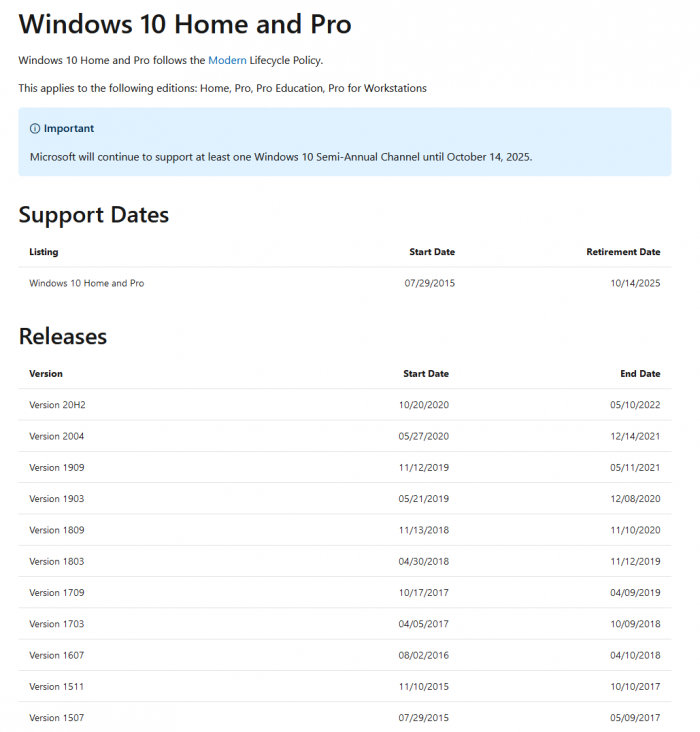Click the Version 1803 row label
The height and width of the screenshot is (732, 700).
click(x=64, y=562)
